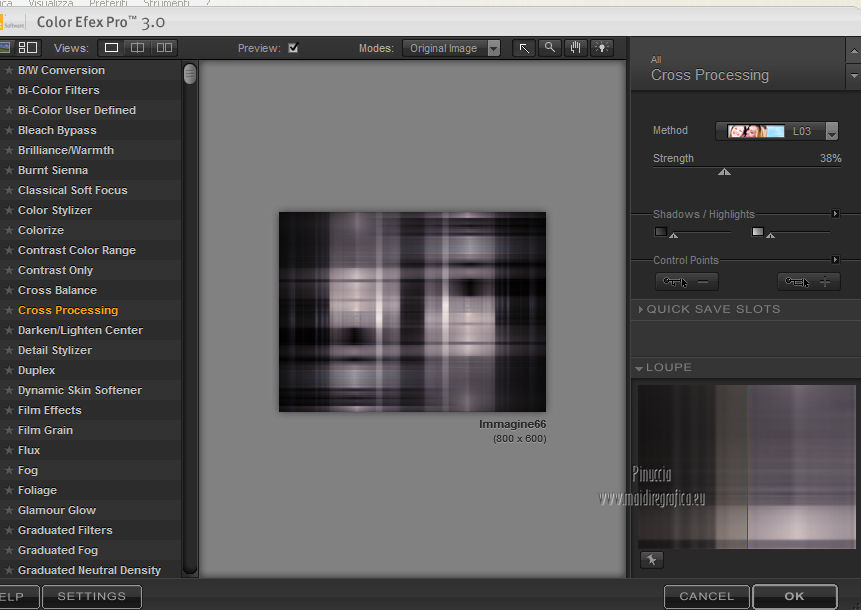
Task: Expand the Shadows / Highlights section arrow
Action: 835,214
